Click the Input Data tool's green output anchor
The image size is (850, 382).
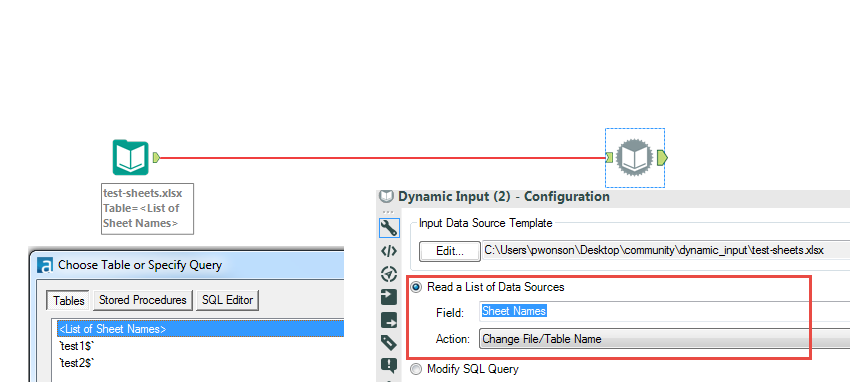click(x=156, y=158)
